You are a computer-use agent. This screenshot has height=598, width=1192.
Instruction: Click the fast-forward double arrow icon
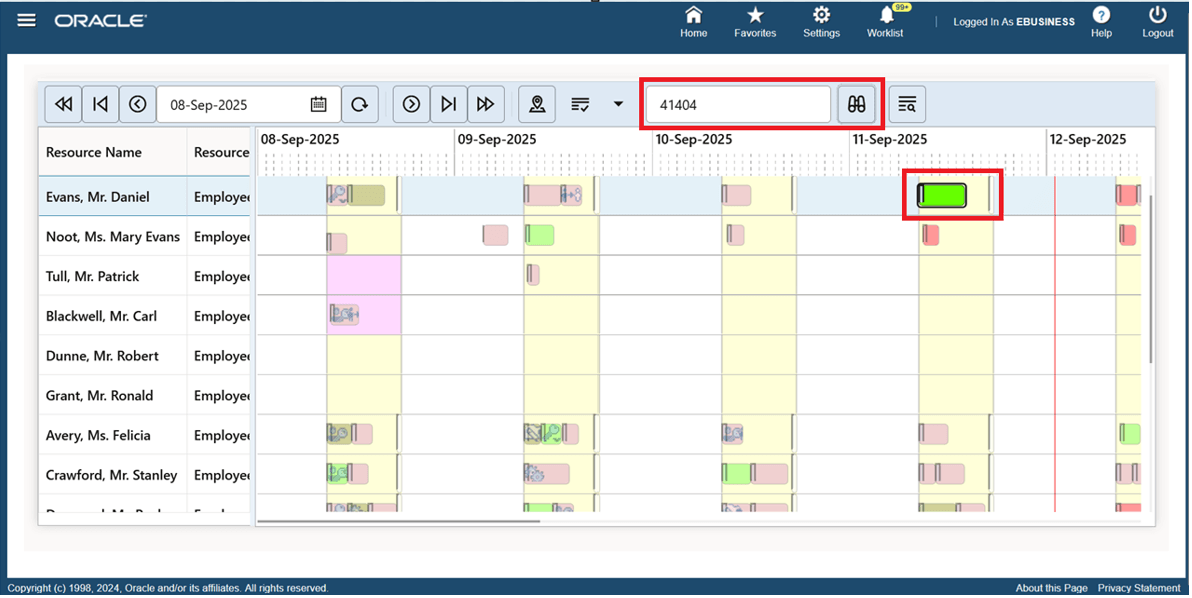pyautogui.click(x=486, y=103)
